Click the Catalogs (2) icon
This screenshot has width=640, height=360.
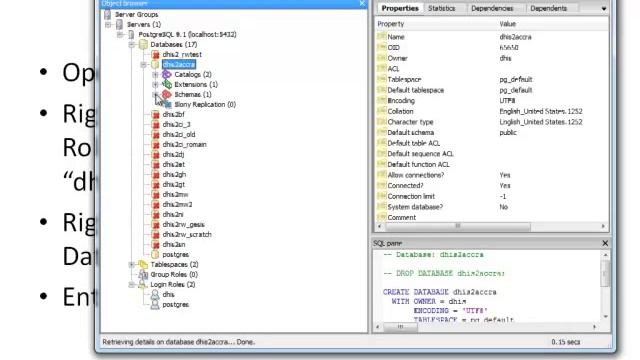point(167,75)
